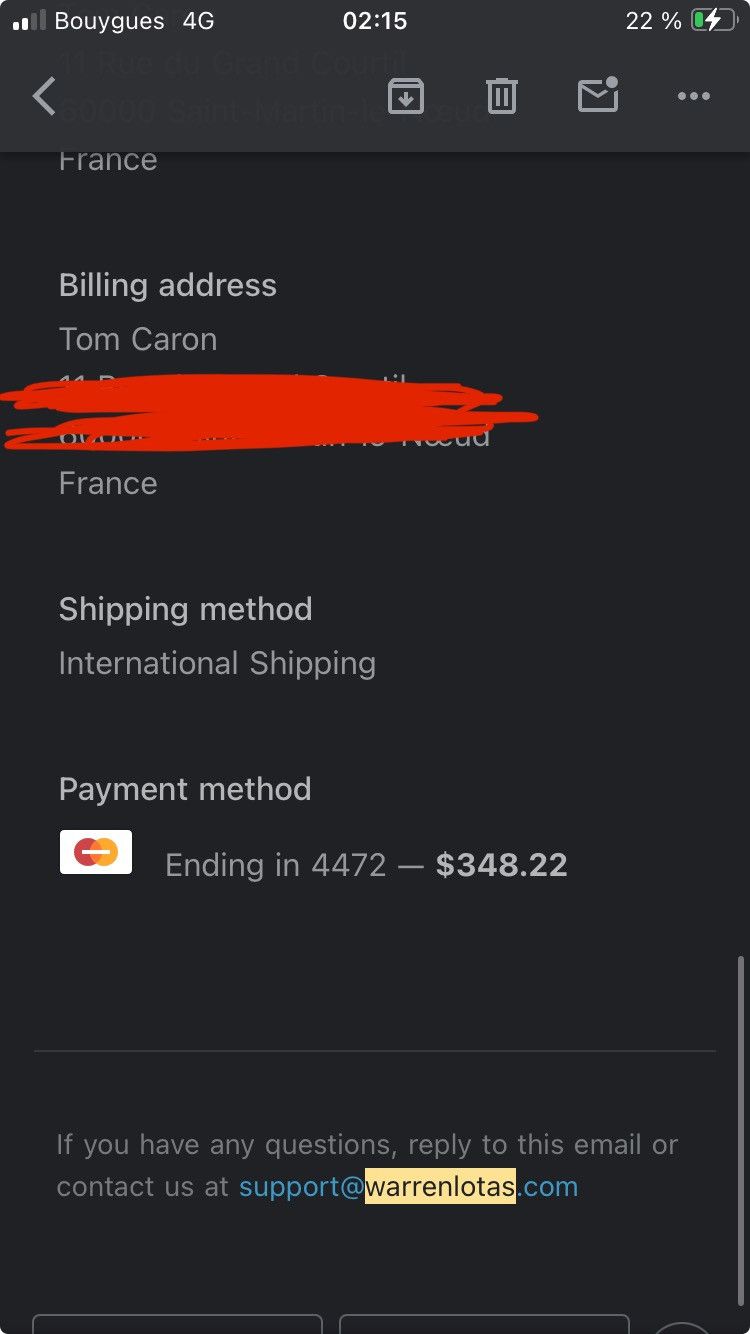
Task: Select the $348.22 total amount
Action: coord(501,865)
